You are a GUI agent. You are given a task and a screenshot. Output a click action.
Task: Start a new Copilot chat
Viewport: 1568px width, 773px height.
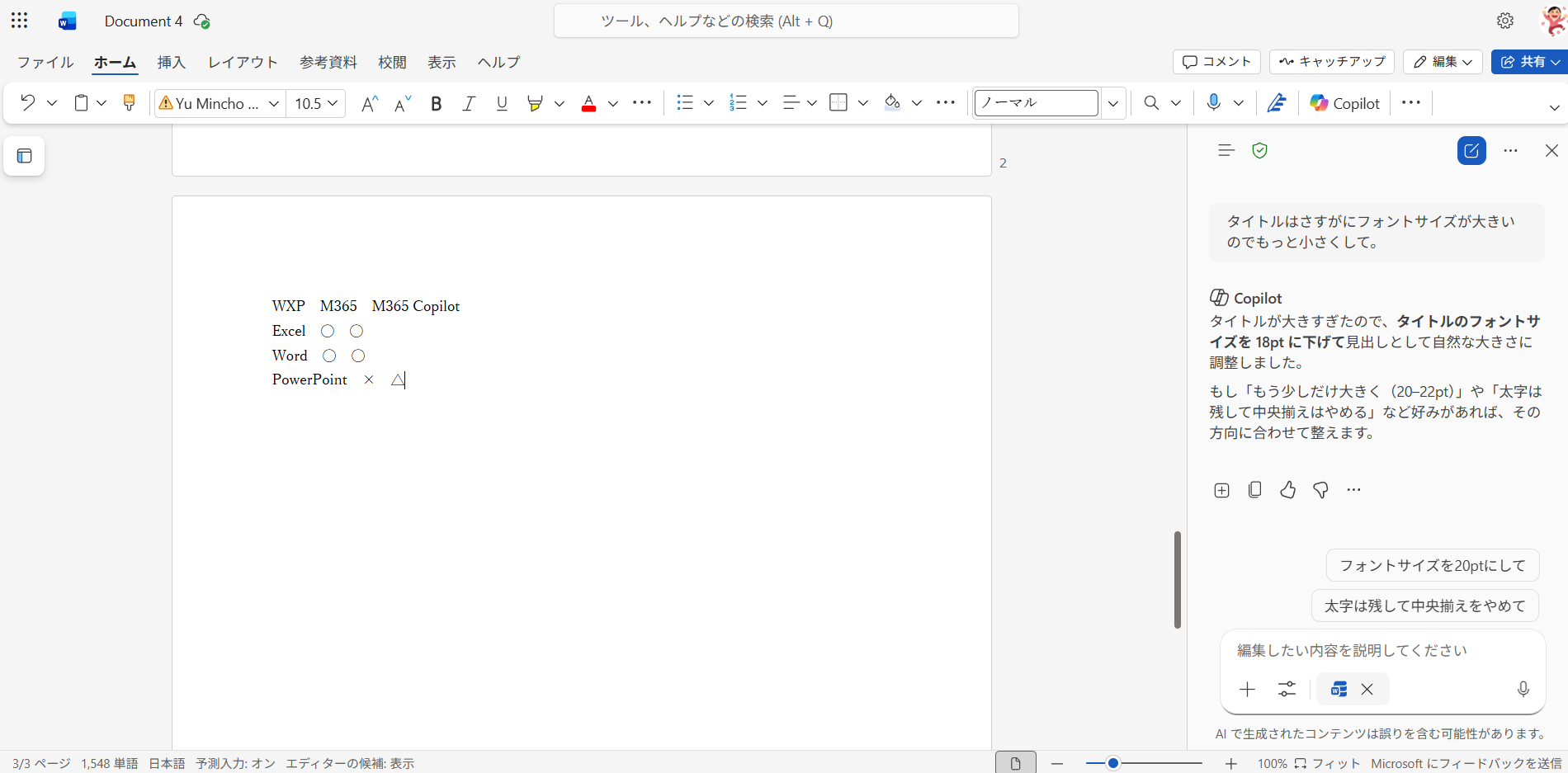[x=1471, y=151]
